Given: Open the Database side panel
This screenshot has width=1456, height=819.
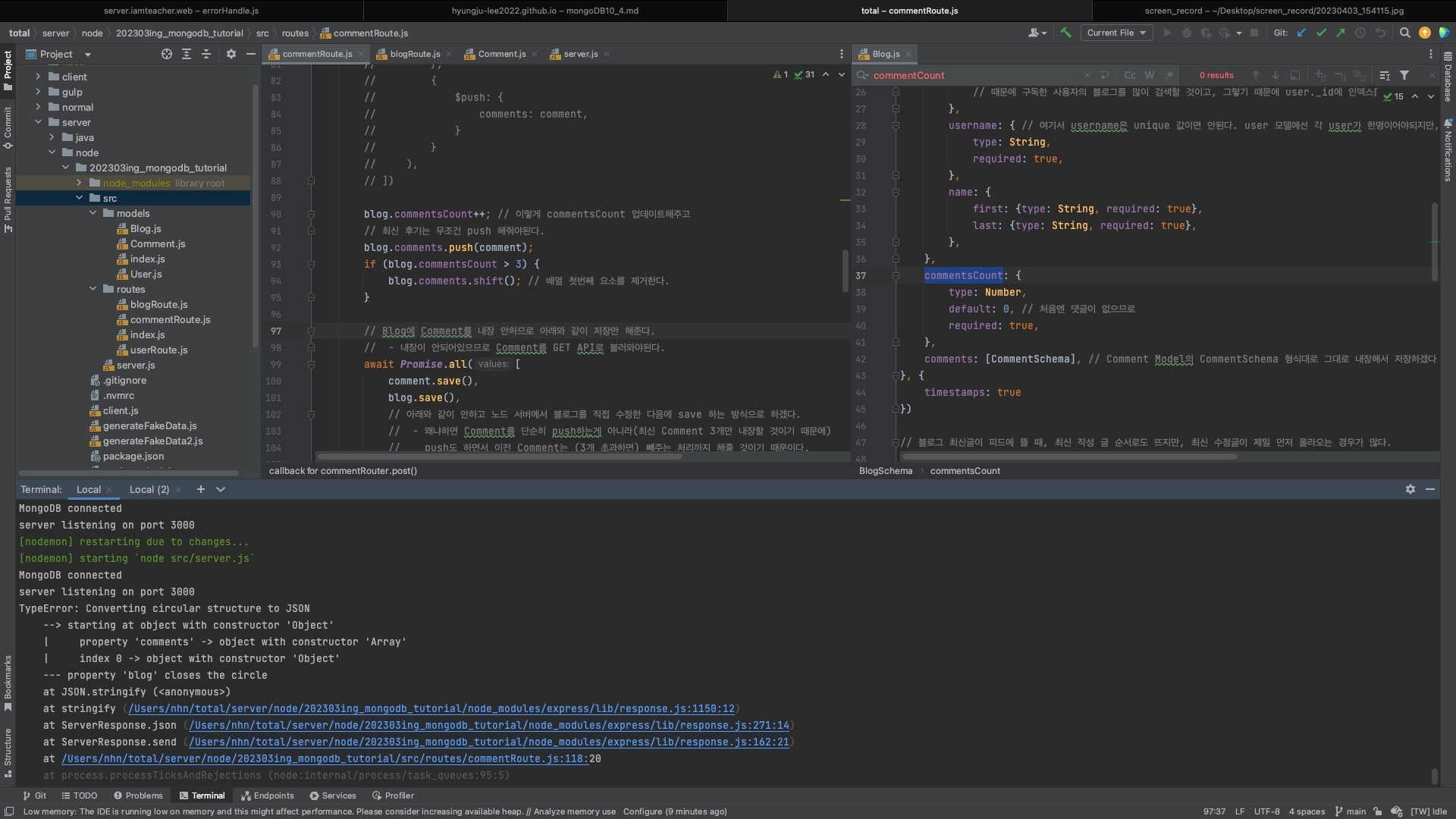Looking at the screenshot, I should [1448, 77].
